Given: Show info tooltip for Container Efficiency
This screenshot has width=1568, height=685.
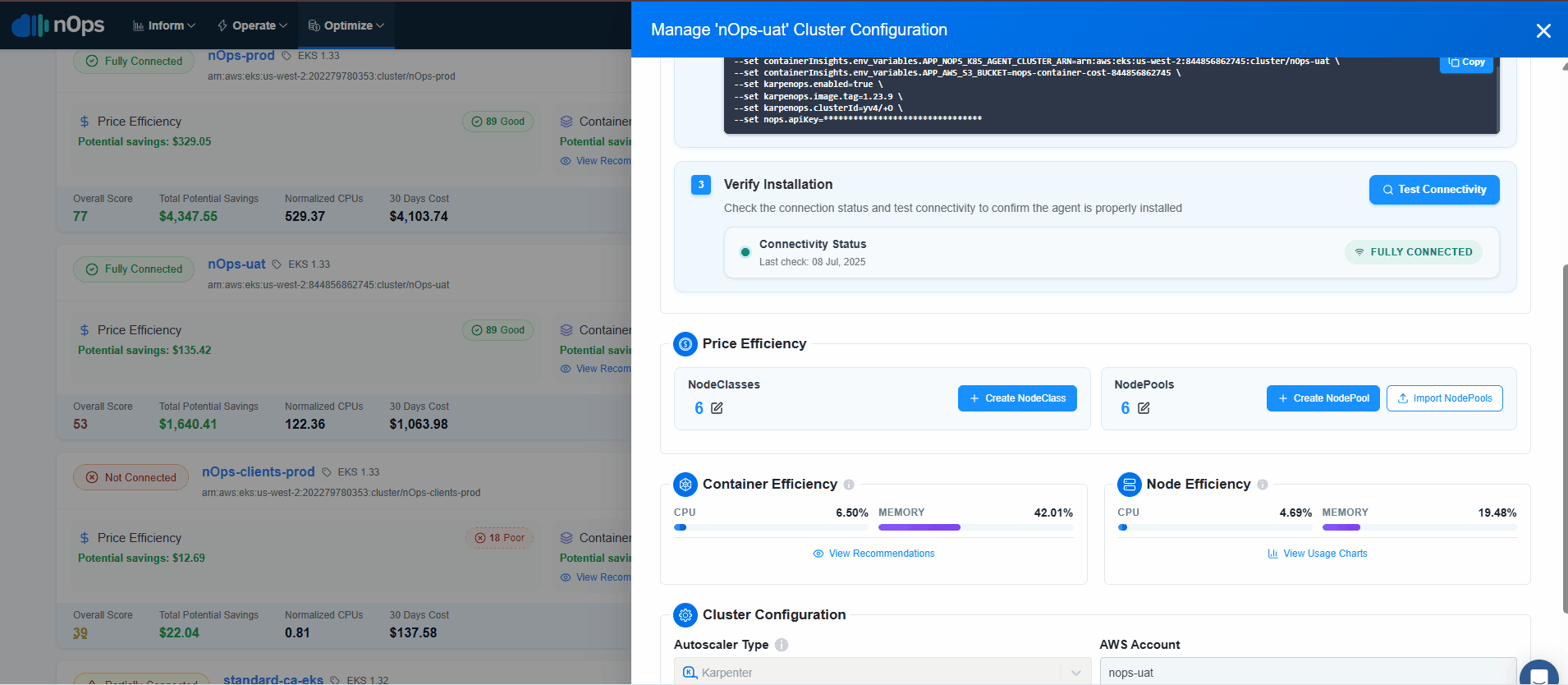Looking at the screenshot, I should (849, 485).
